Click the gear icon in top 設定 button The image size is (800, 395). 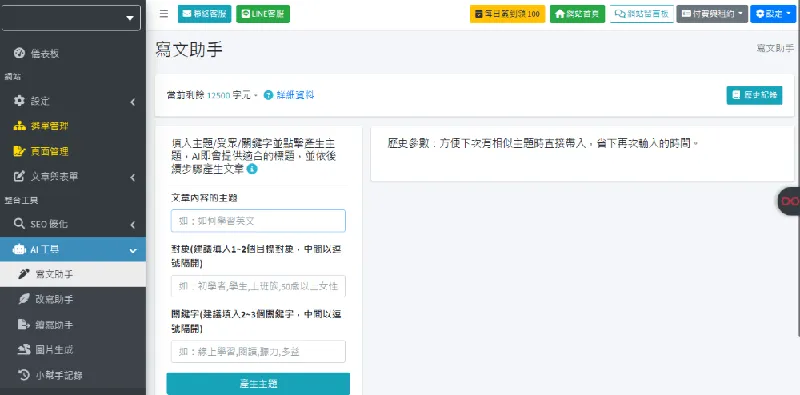coord(760,14)
